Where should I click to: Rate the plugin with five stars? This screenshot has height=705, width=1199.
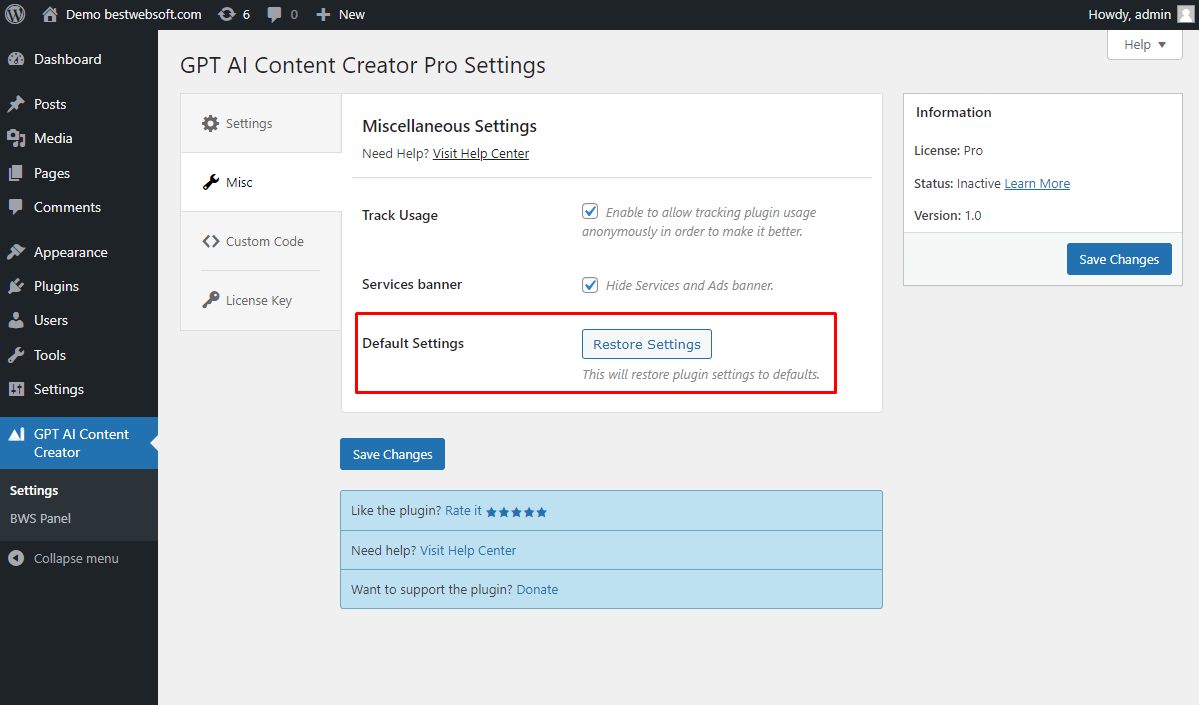pyautogui.click(x=517, y=512)
